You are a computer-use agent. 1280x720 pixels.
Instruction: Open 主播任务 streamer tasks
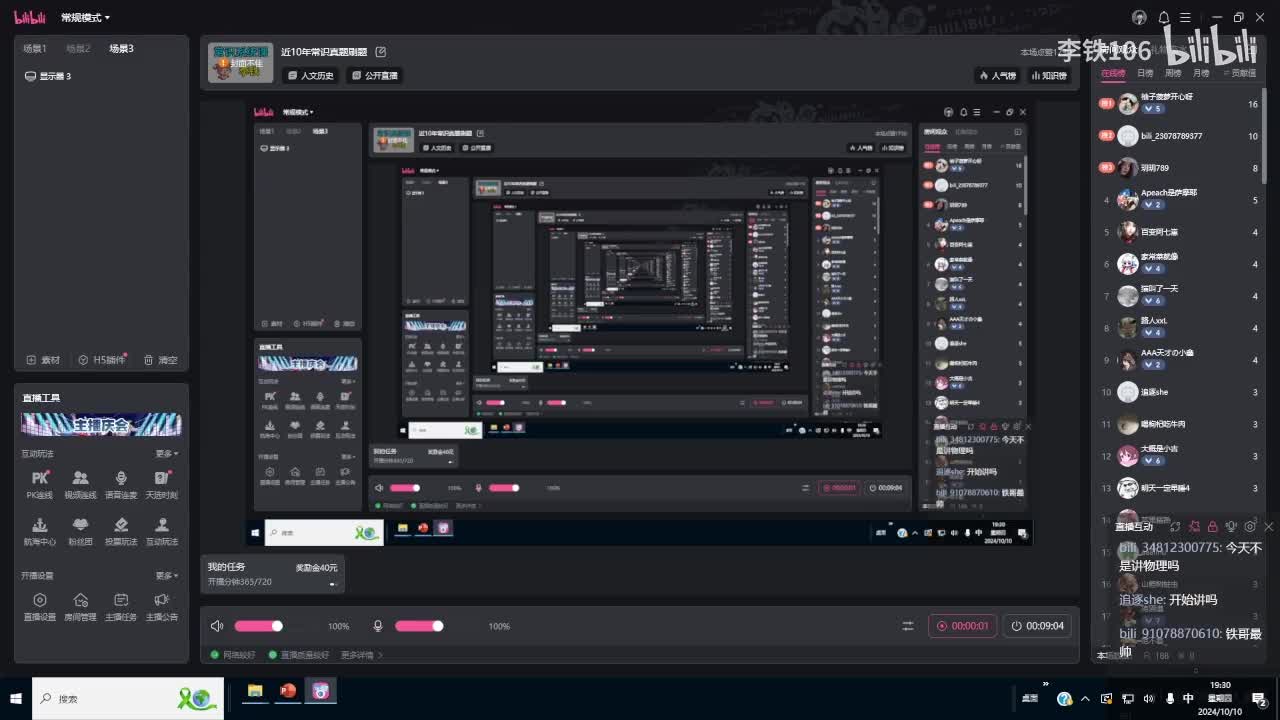(x=121, y=607)
